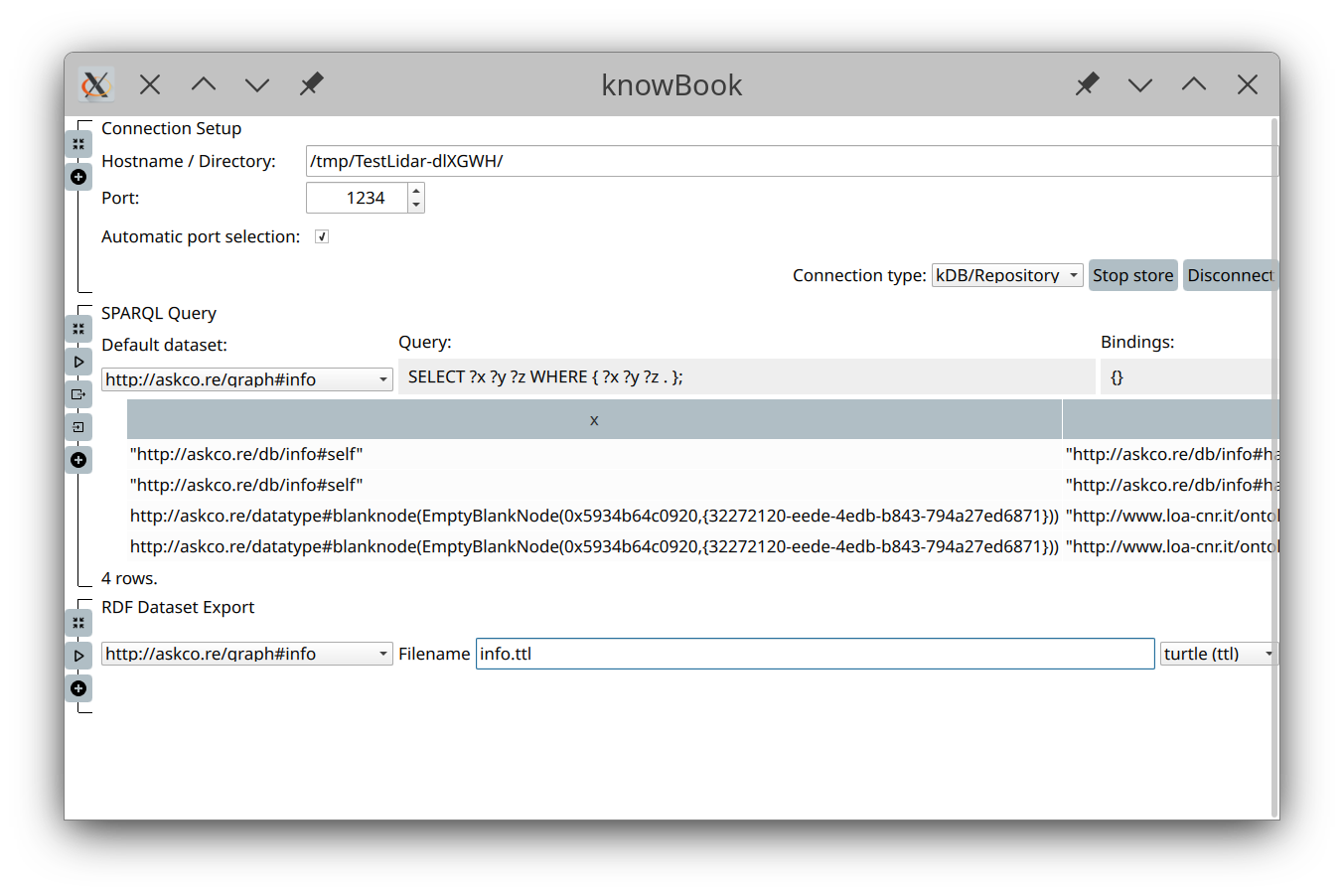The image size is (1344, 896).
Task: Toggle the left pin icon in the title bar
Action: [311, 84]
